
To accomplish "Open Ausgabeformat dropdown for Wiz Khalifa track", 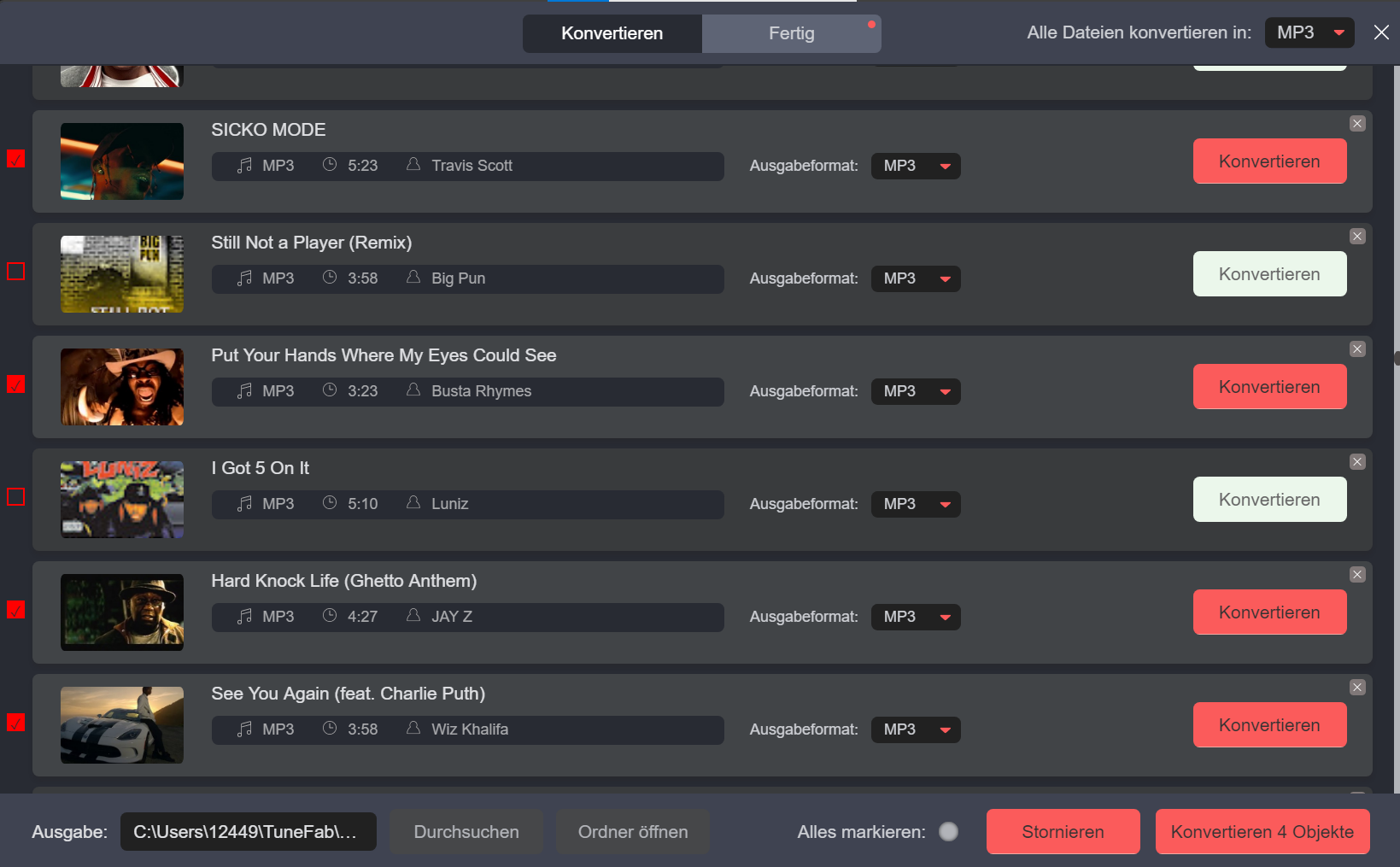I will pyautogui.click(x=916, y=729).
